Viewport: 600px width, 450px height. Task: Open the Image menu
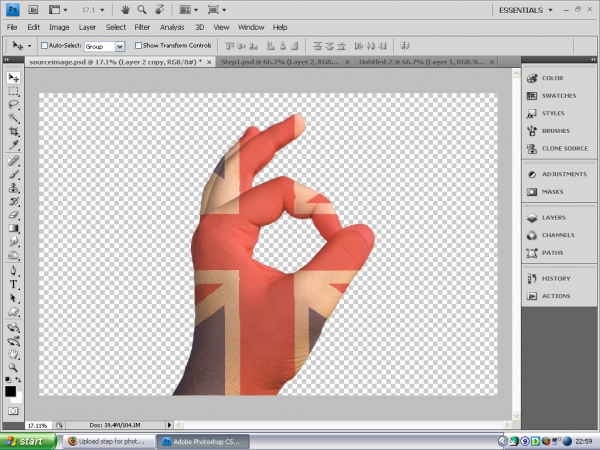(x=59, y=27)
